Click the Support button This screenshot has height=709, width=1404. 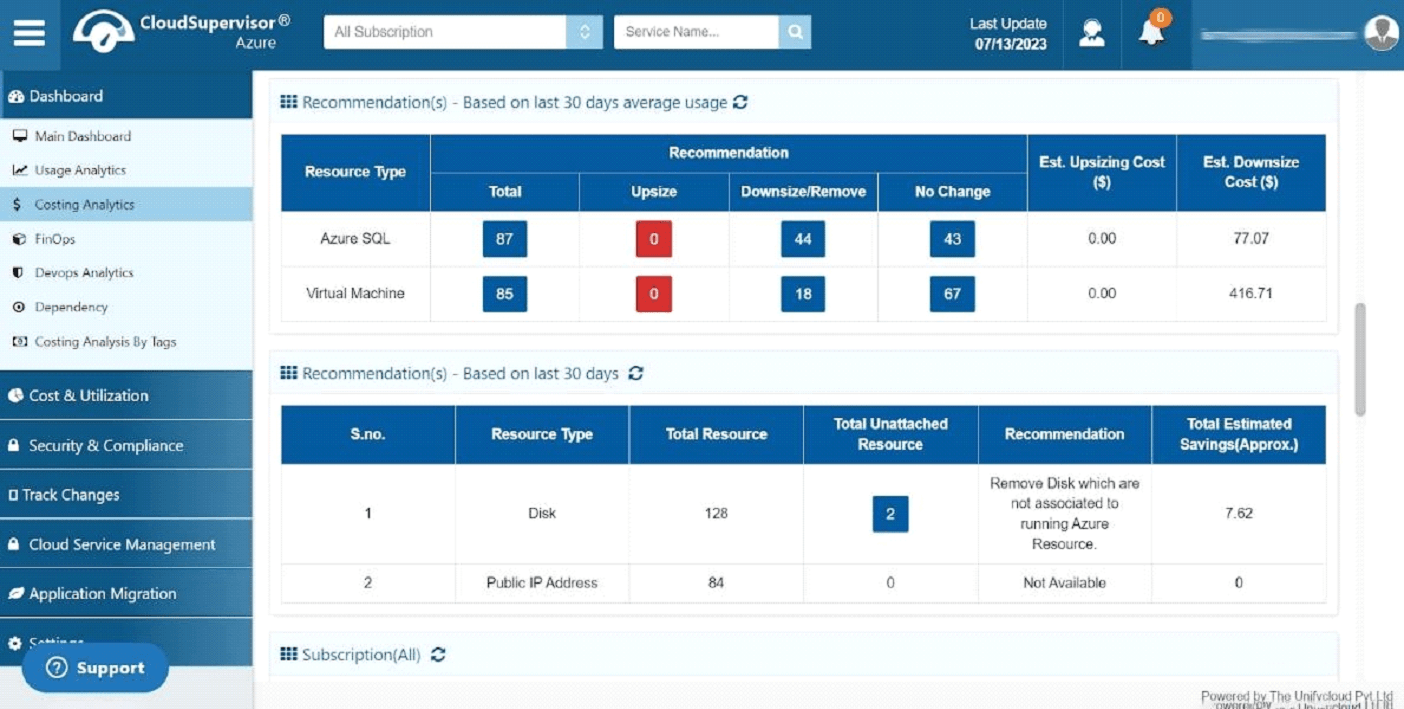tap(95, 668)
